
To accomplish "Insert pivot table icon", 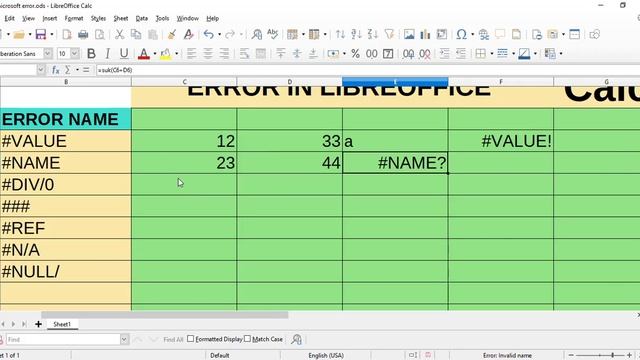I will (442, 34).
